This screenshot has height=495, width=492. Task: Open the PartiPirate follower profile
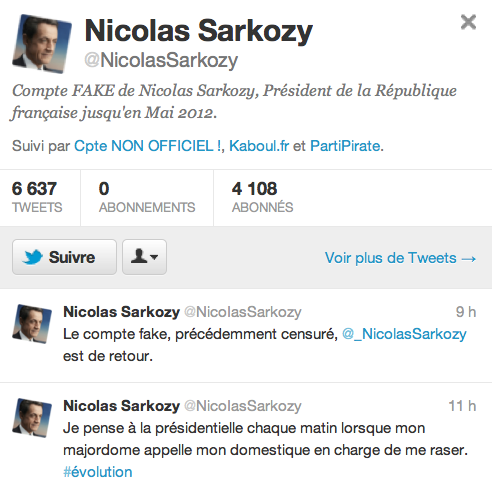345,146
